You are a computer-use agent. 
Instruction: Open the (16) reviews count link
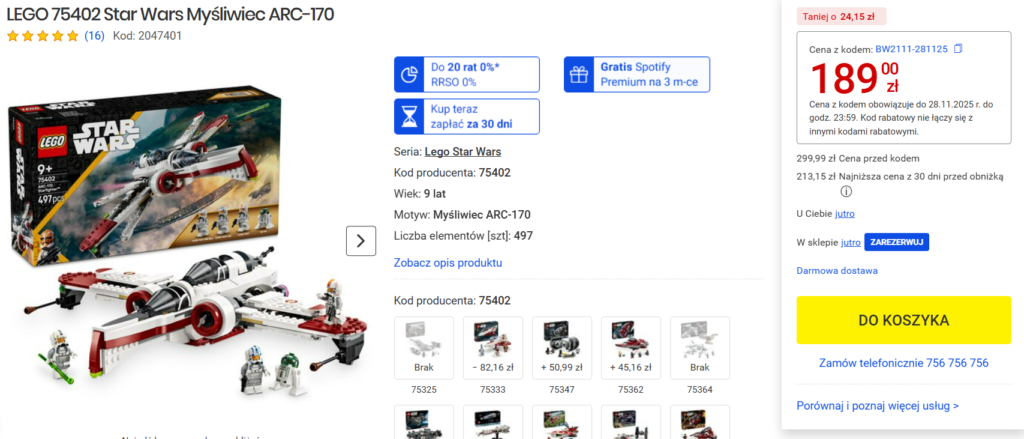tap(94, 36)
